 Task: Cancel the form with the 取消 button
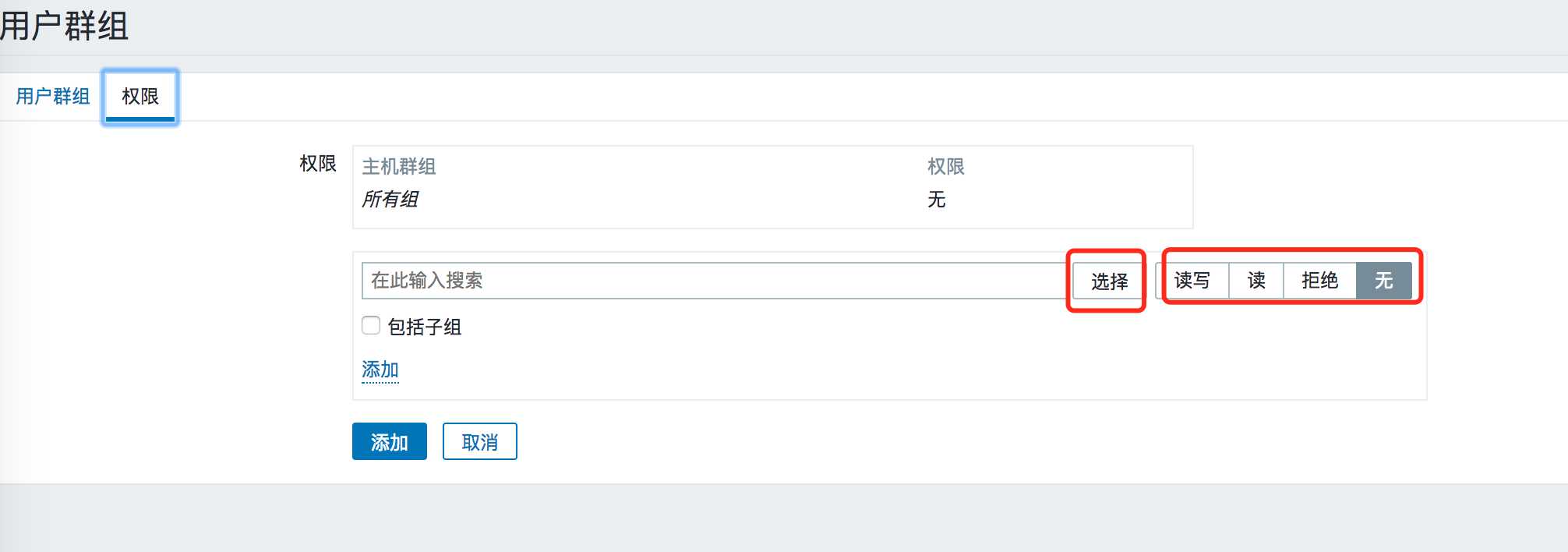point(479,442)
